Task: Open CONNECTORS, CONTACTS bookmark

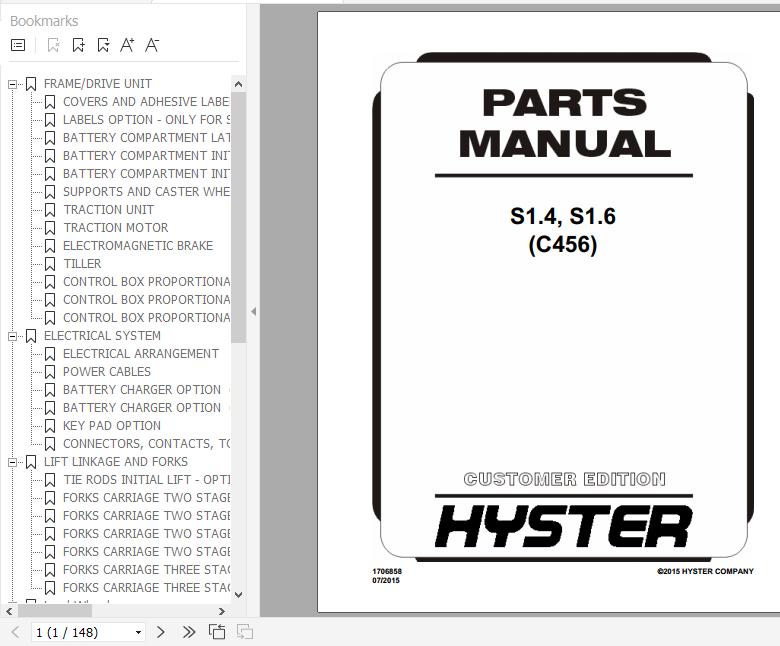Action: 146,444
